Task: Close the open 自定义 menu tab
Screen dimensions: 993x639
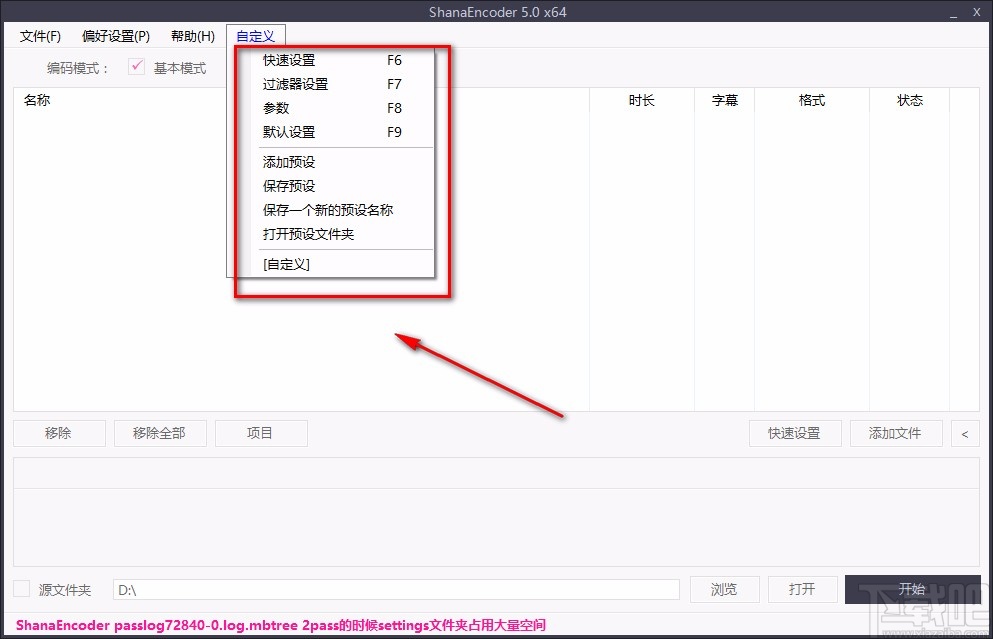Action: pyautogui.click(x=255, y=36)
